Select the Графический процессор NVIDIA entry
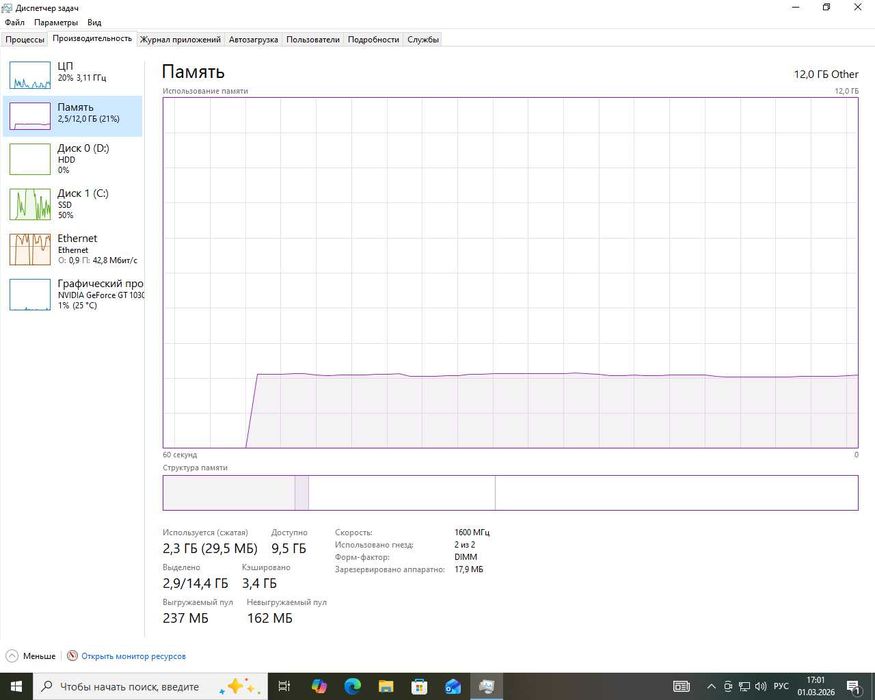This screenshot has width=875, height=700. pyautogui.click(x=73, y=294)
